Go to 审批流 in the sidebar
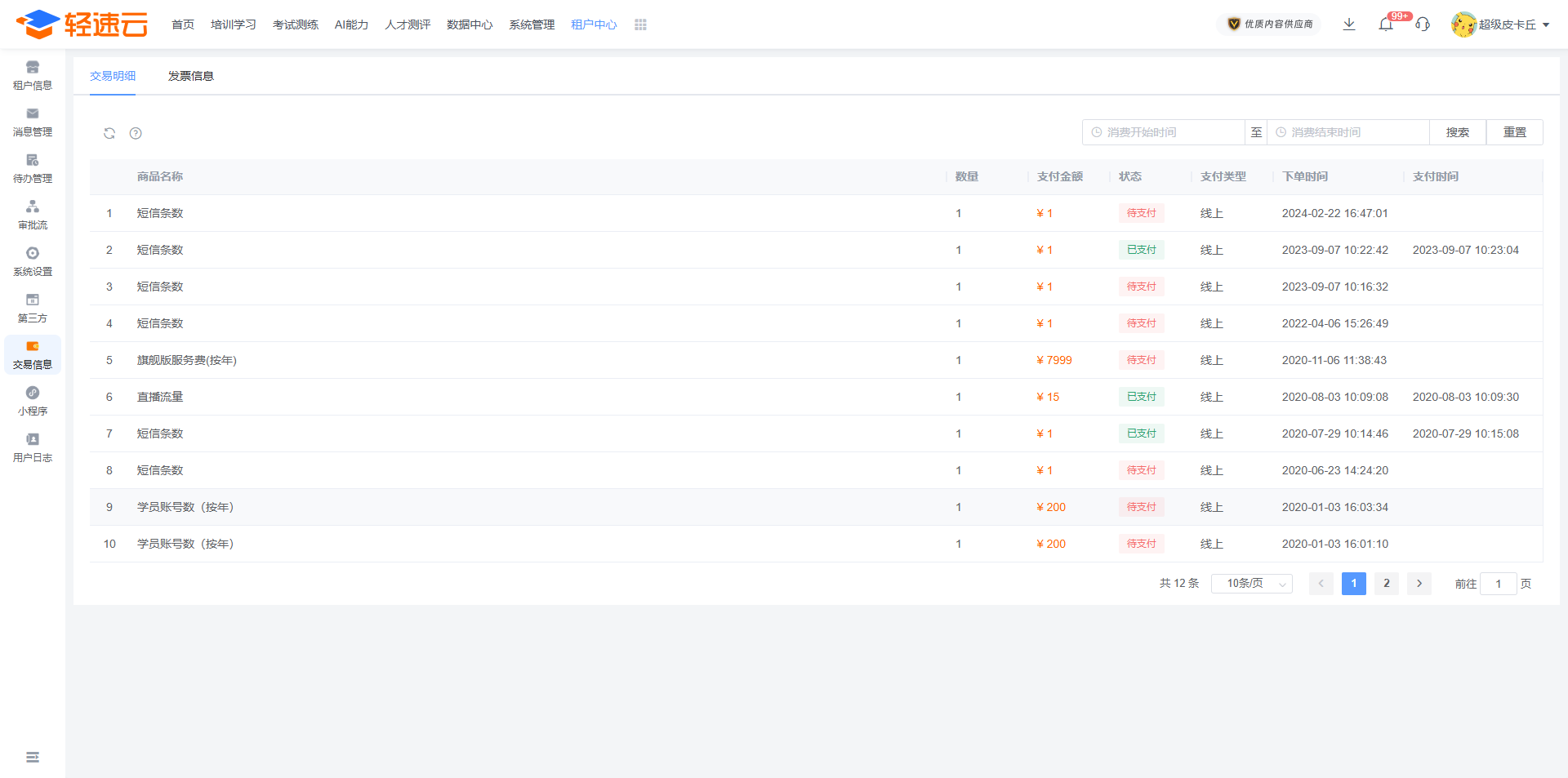Image resolution: width=1568 pixels, height=778 pixels. point(33,215)
